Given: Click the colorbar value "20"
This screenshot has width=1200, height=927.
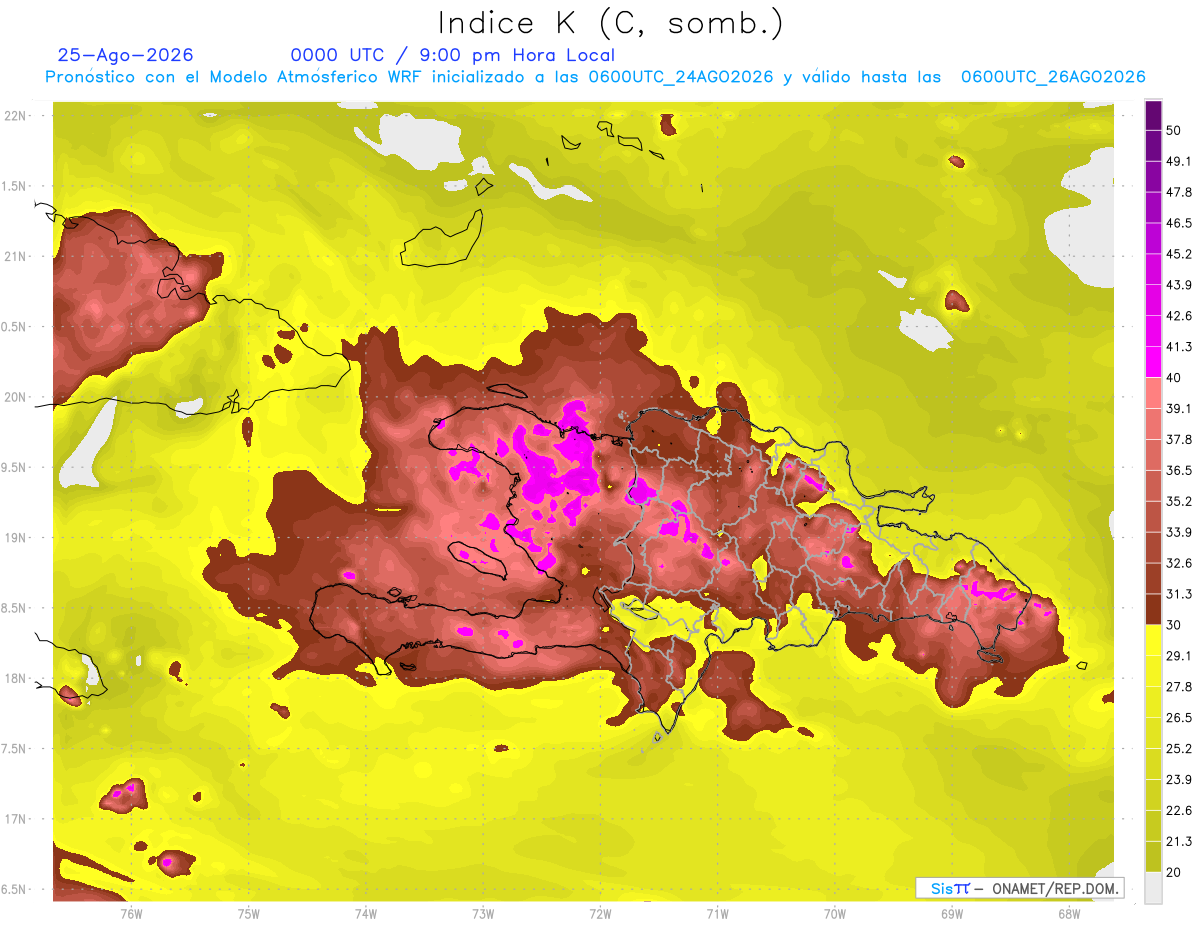Looking at the screenshot, I should click(x=1174, y=873).
